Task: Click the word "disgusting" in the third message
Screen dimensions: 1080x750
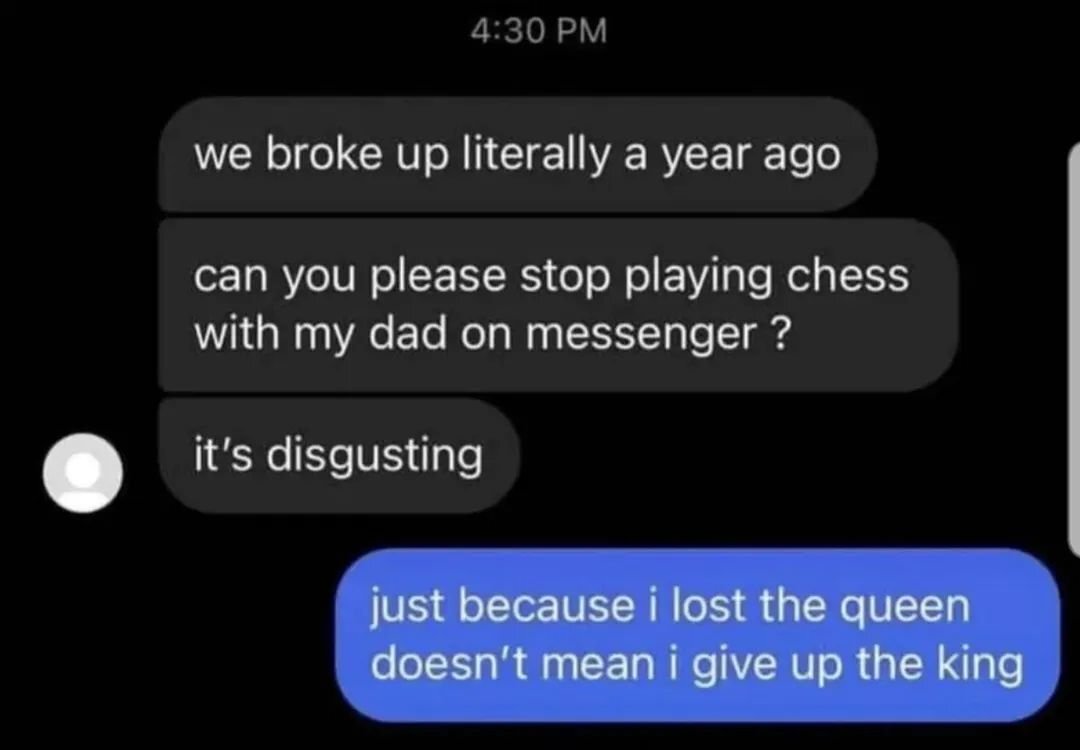Action: (374, 457)
